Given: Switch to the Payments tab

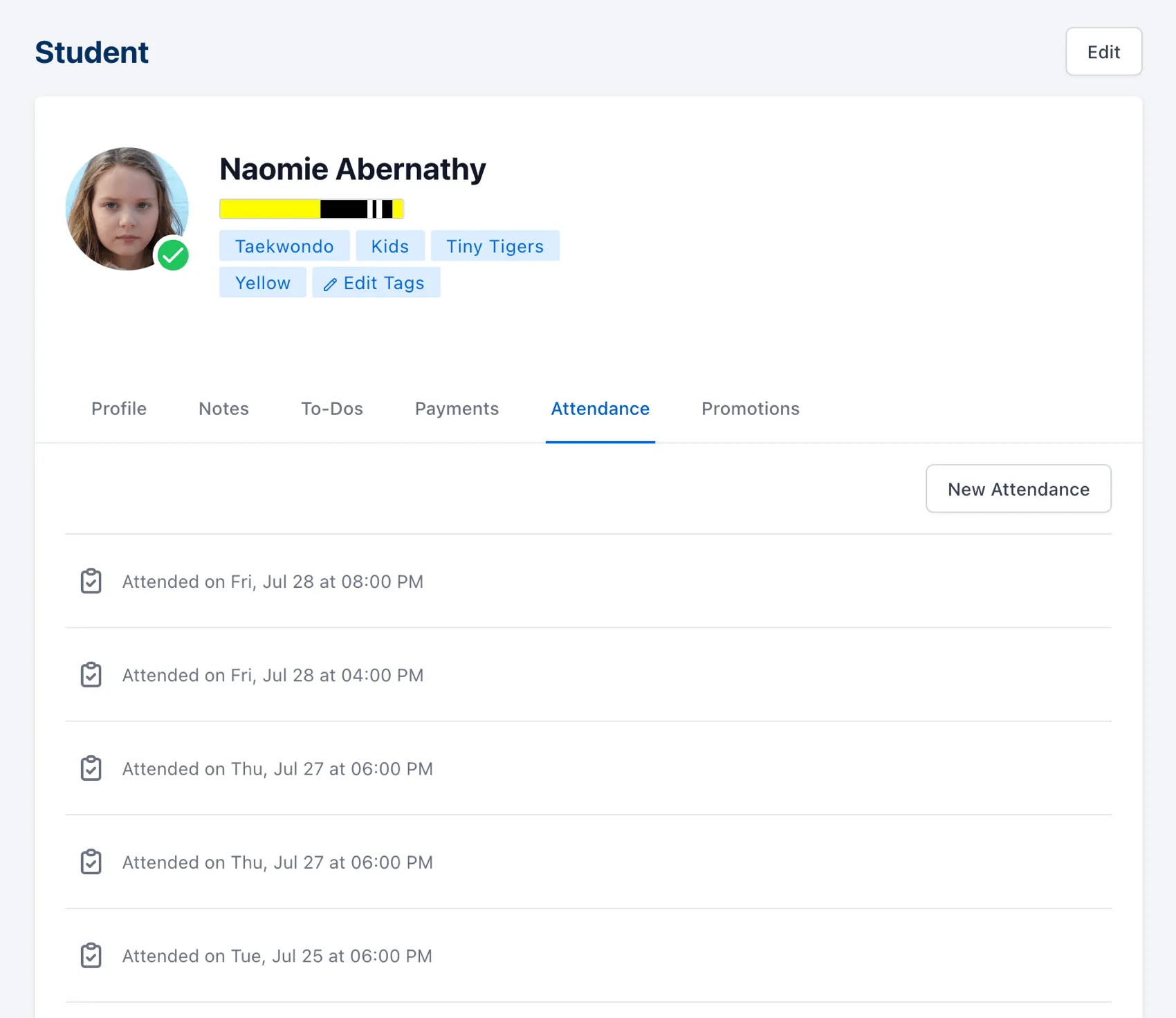Looking at the screenshot, I should pos(457,409).
